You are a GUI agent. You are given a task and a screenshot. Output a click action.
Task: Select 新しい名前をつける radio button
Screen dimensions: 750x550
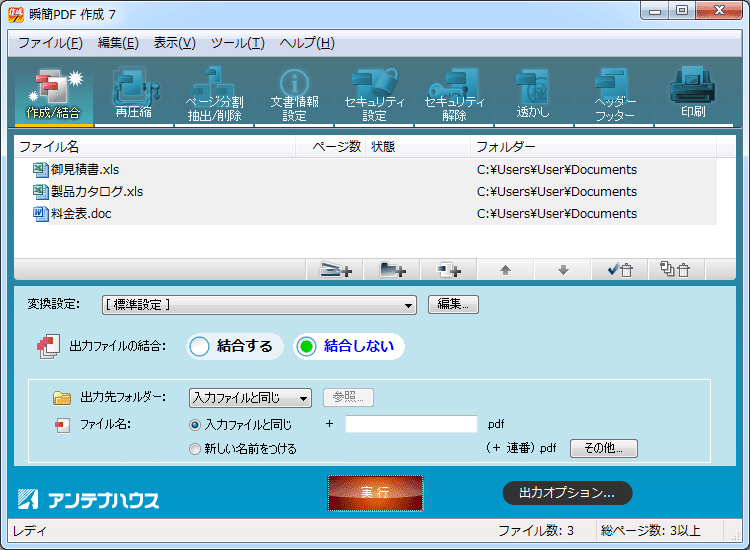click(195, 449)
